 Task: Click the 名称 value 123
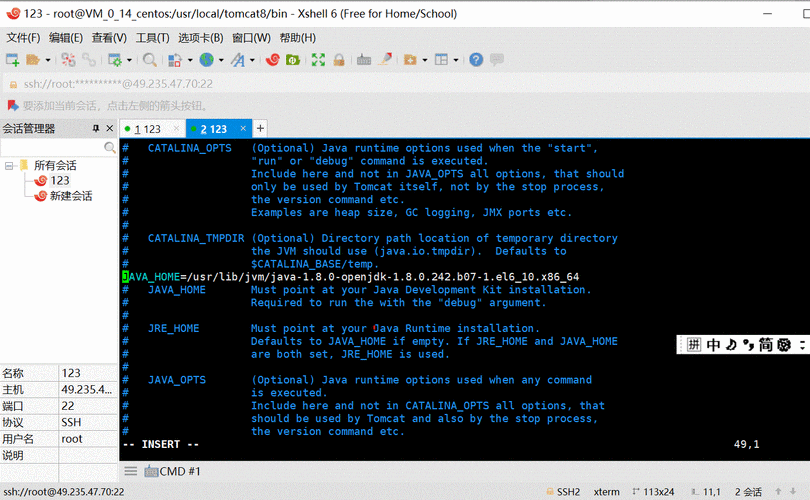pos(71,373)
